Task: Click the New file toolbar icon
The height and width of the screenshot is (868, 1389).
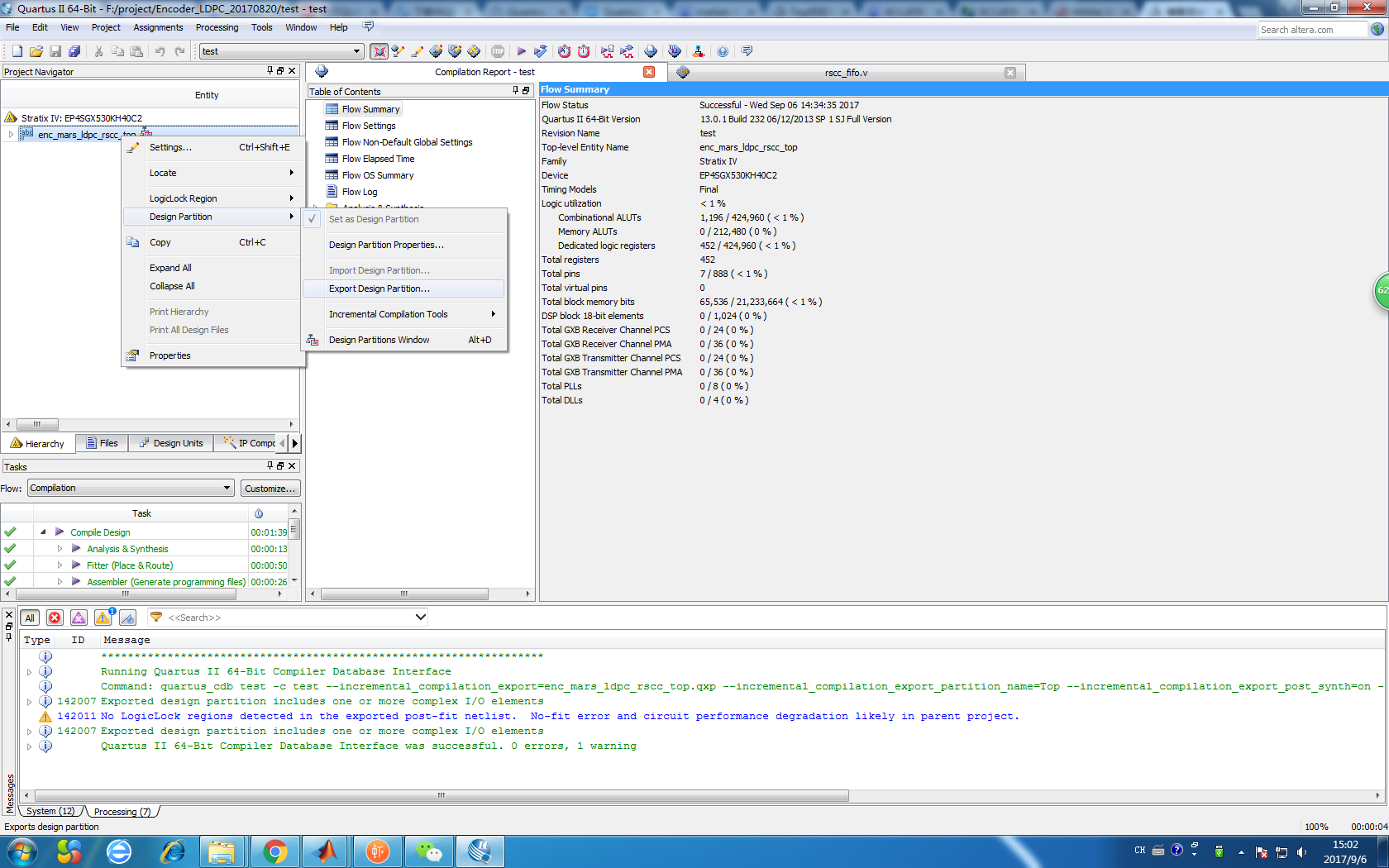Action: [x=17, y=51]
